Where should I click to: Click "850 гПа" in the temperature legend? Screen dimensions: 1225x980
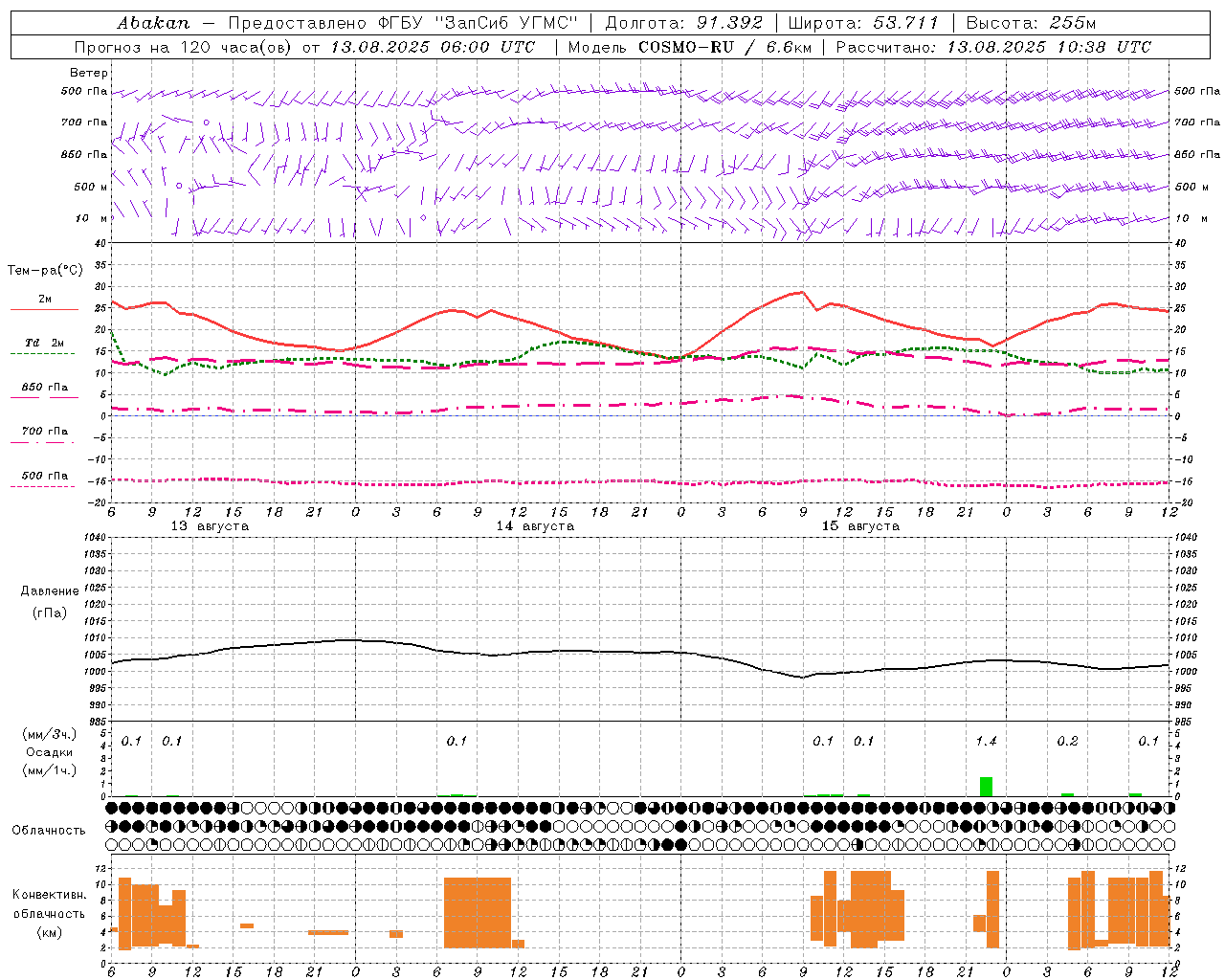click(45, 388)
